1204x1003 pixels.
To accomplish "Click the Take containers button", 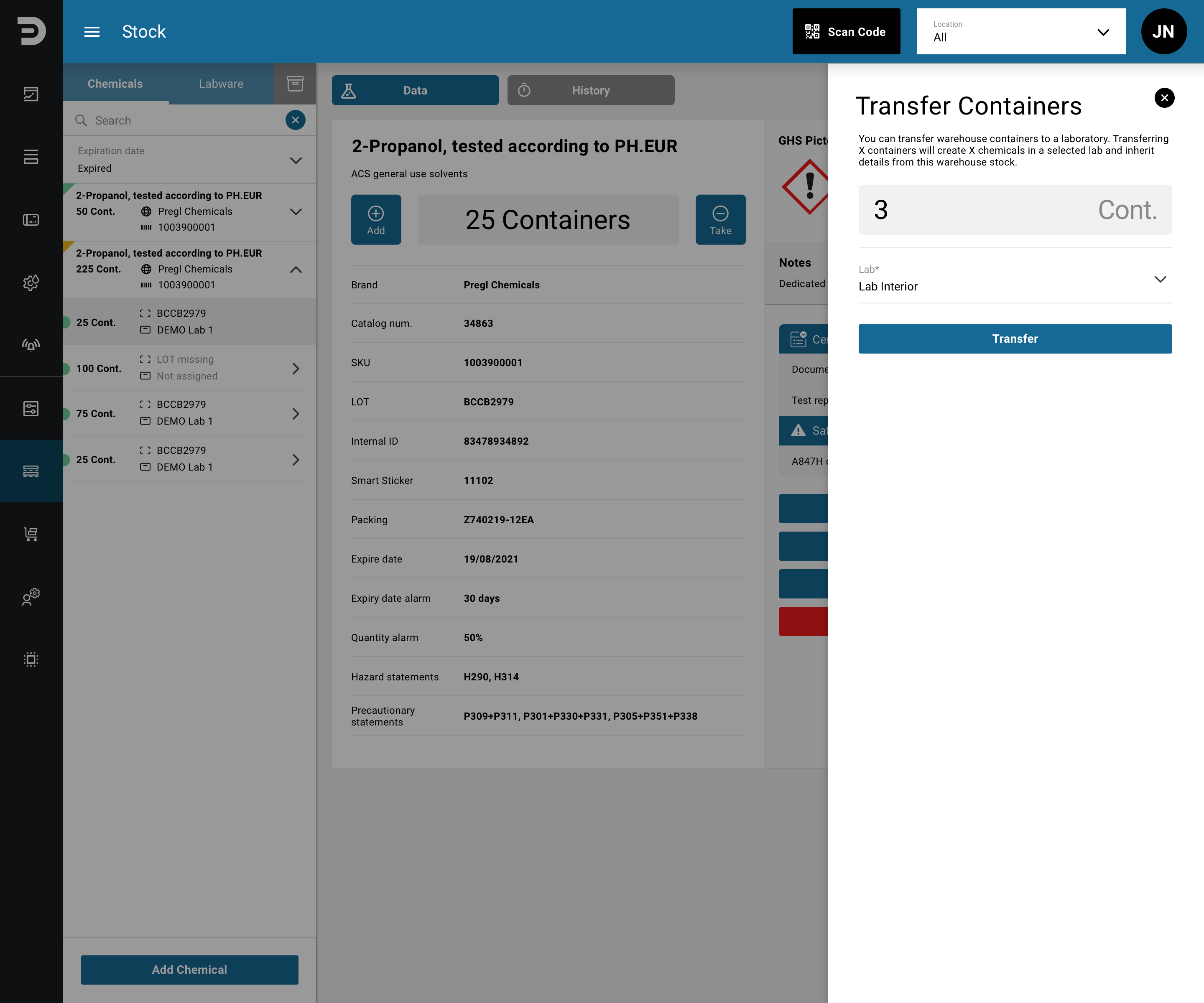I will pos(720,219).
